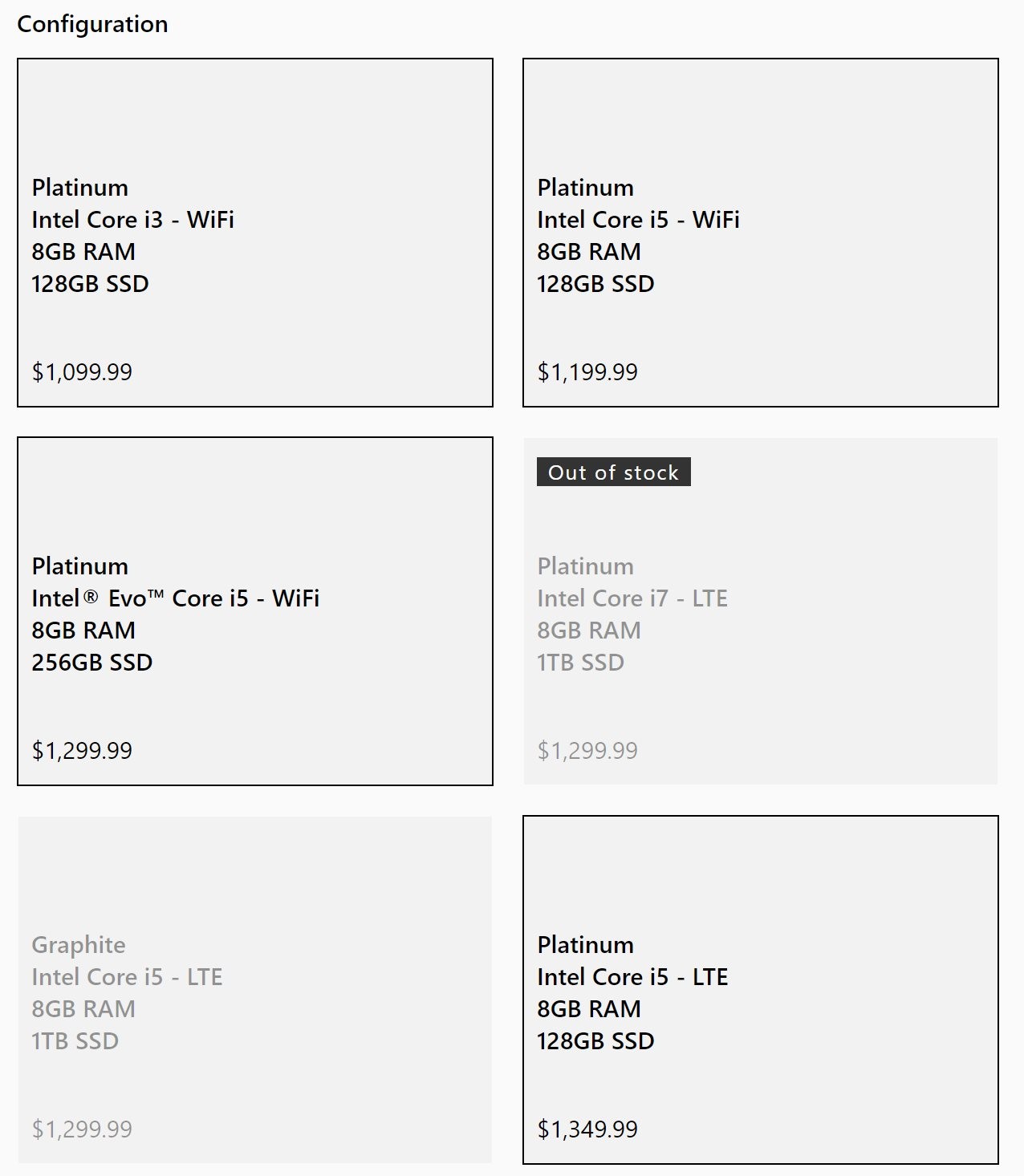Click the Configuration heading
Image resolution: width=1024 pixels, height=1176 pixels.
coord(92,25)
